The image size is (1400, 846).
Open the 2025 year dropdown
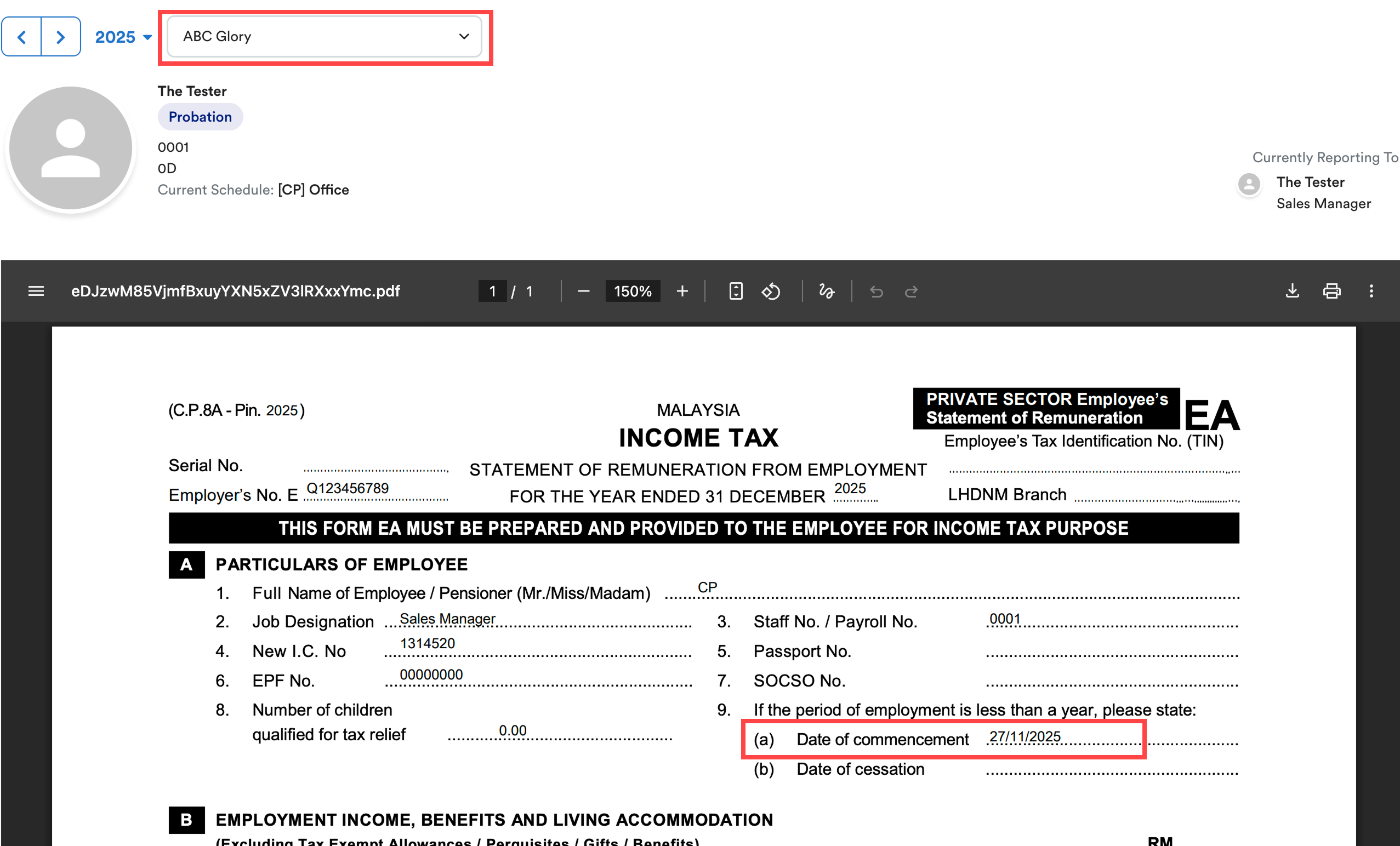(123, 37)
